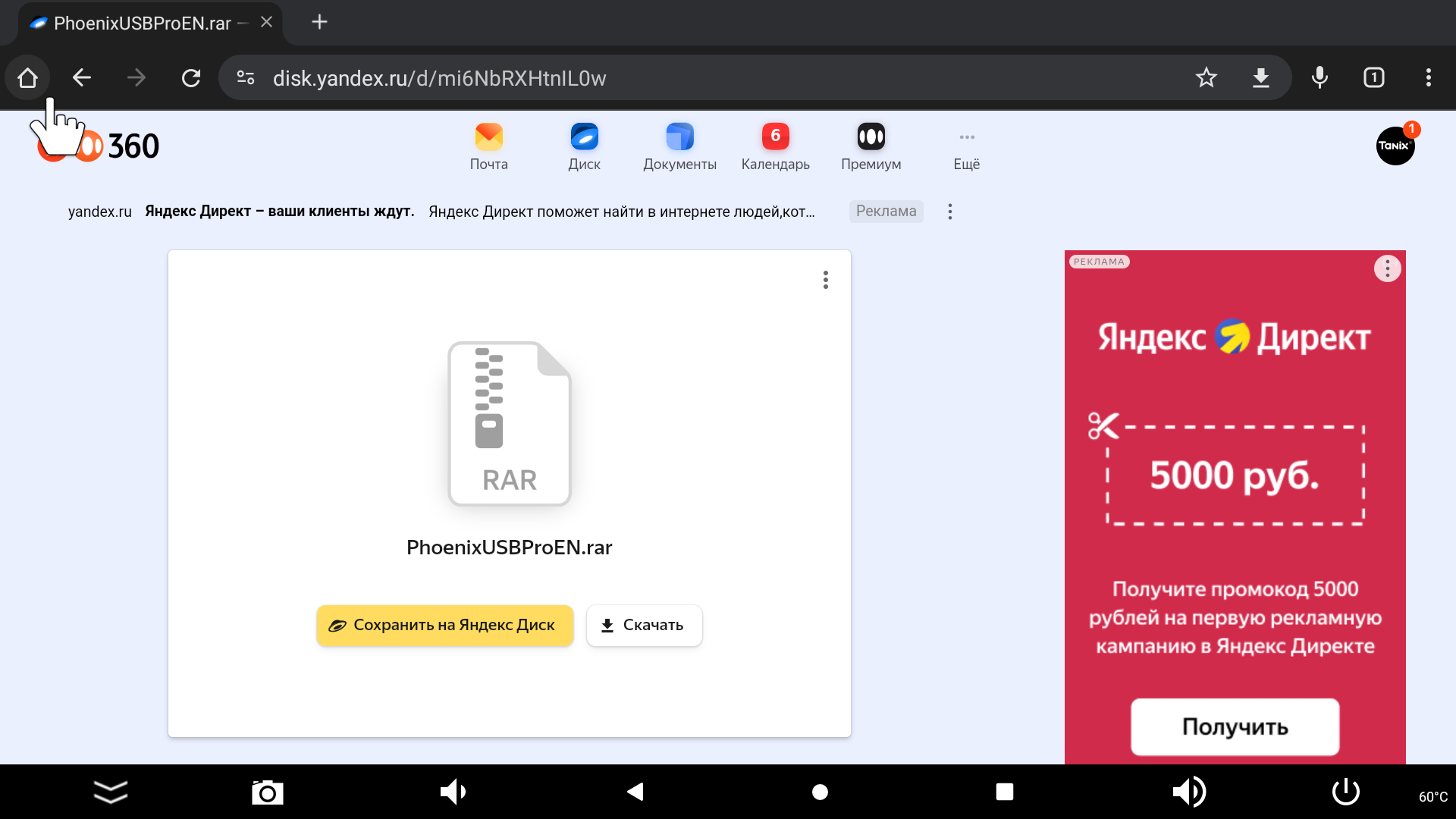Hide the system navigation bar chevron
1456x819 pixels.
click(111, 792)
